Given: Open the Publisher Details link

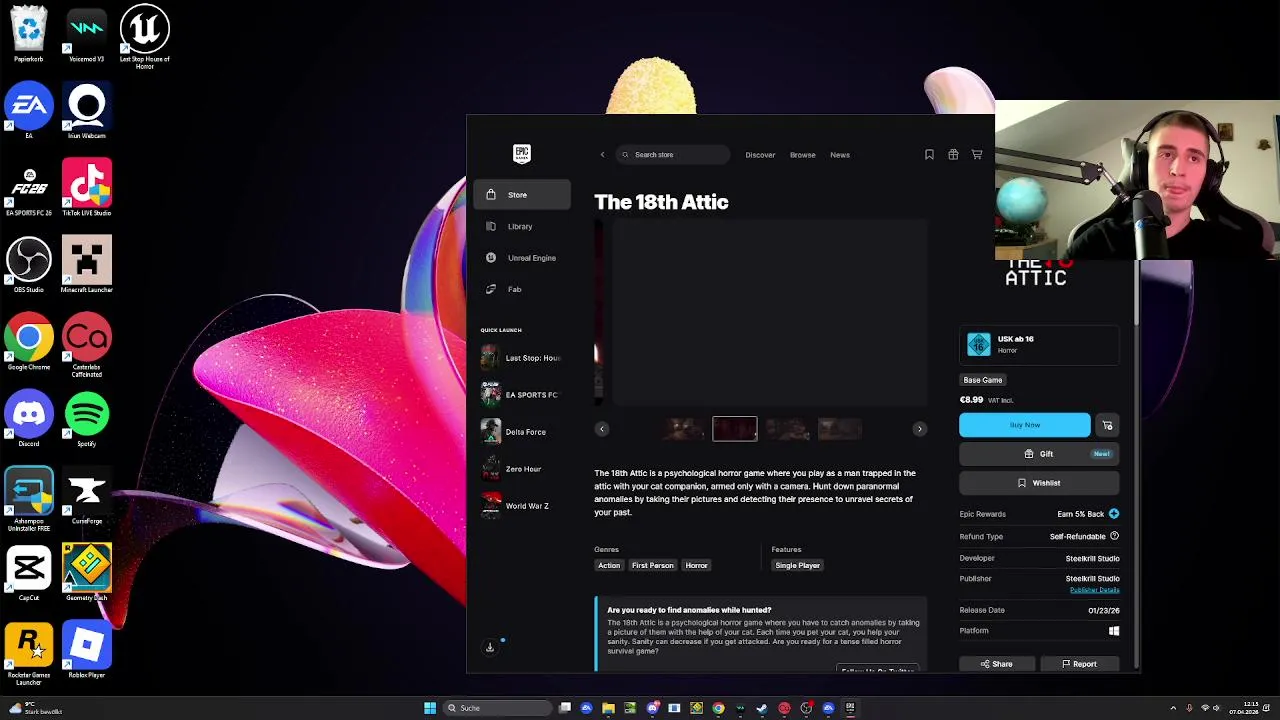Looking at the screenshot, I should point(1094,590).
